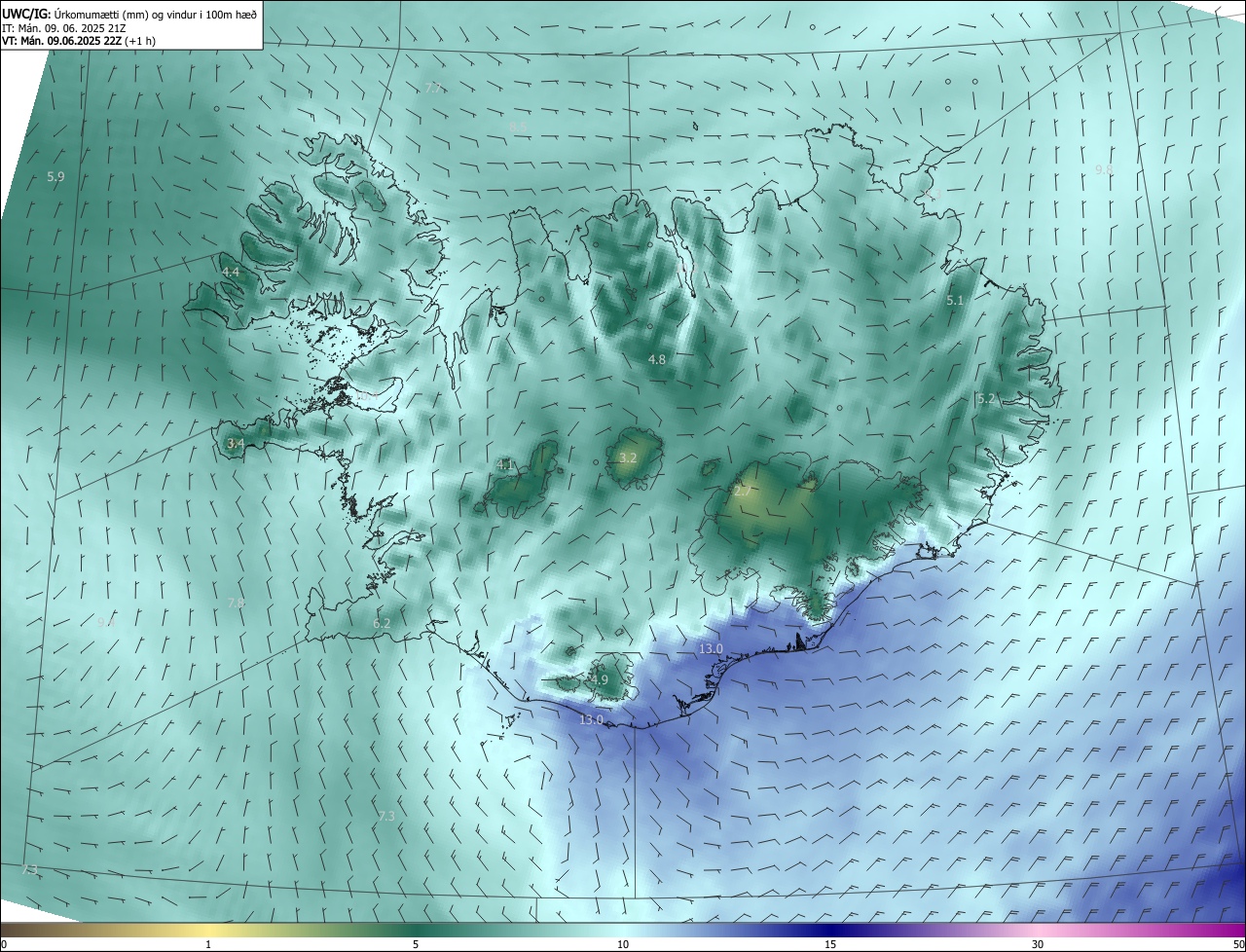1246x952 pixels.
Task: Click the colorbar label 30
Action: click(1038, 944)
